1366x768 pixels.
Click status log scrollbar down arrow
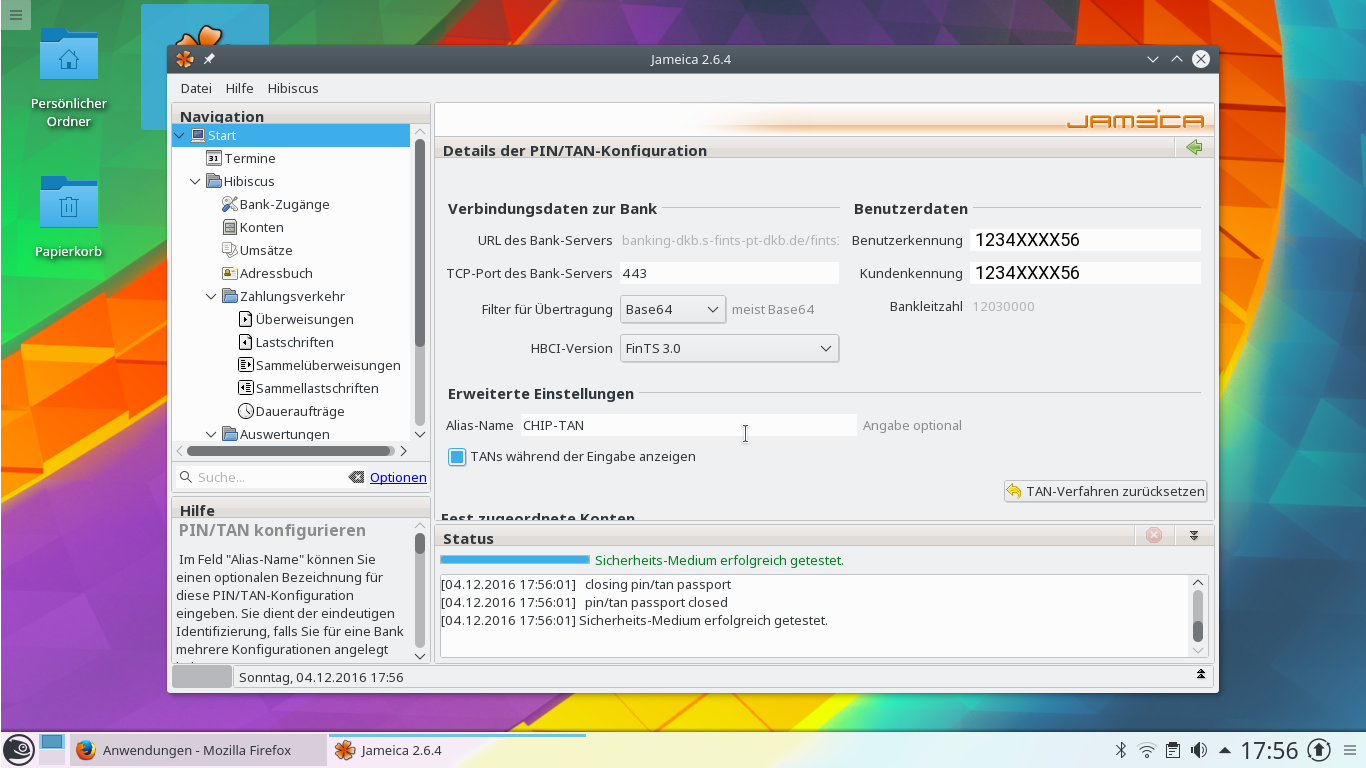pyautogui.click(x=1198, y=649)
